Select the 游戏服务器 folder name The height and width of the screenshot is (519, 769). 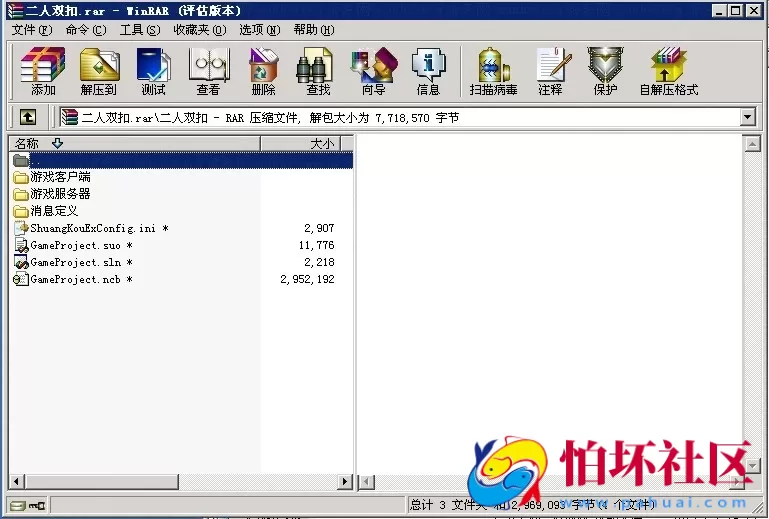coord(60,194)
